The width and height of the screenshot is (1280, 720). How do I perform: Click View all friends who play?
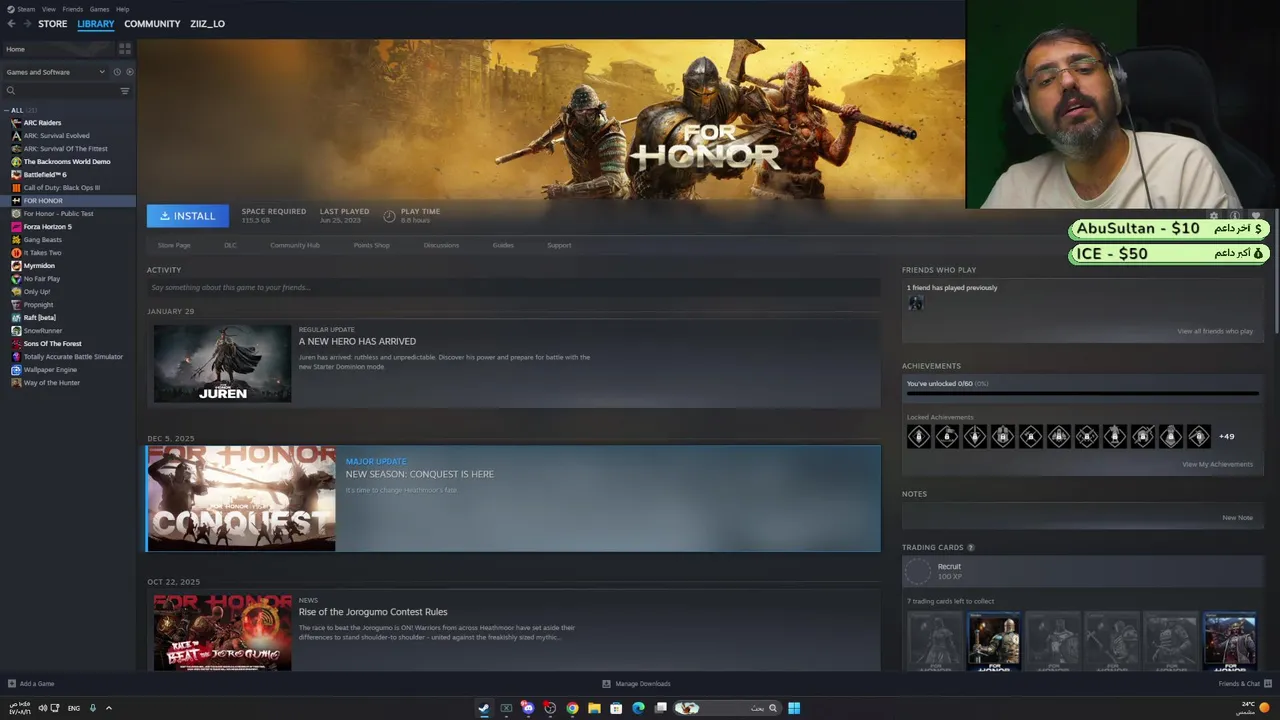coord(1215,331)
